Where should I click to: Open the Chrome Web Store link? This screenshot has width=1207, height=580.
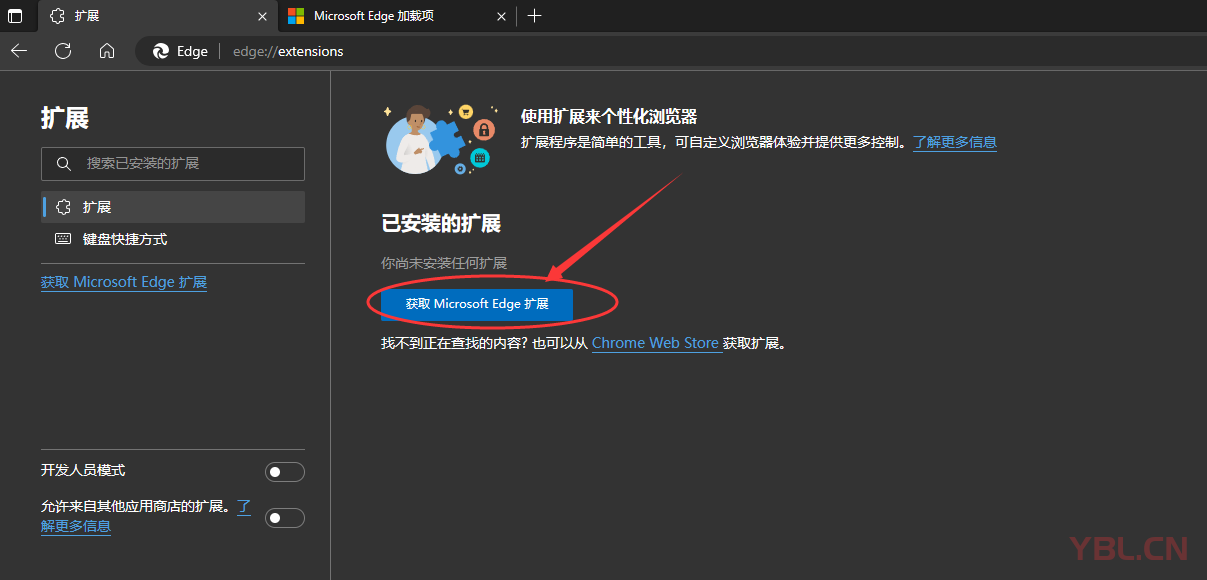pos(655,343)
